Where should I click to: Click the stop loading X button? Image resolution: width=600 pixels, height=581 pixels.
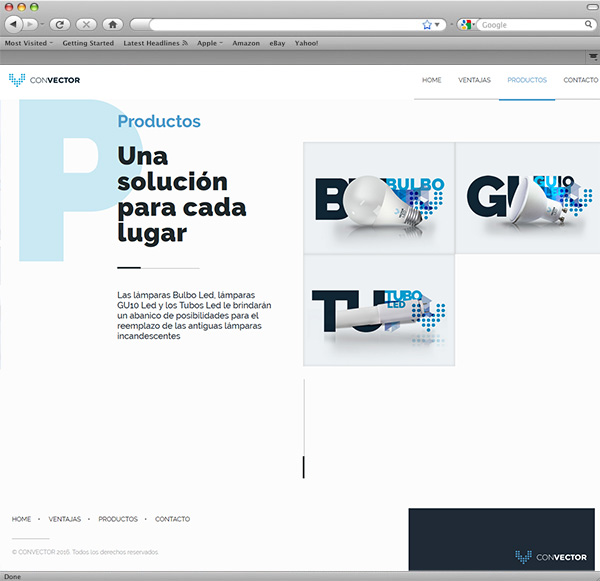click(86, 24)
